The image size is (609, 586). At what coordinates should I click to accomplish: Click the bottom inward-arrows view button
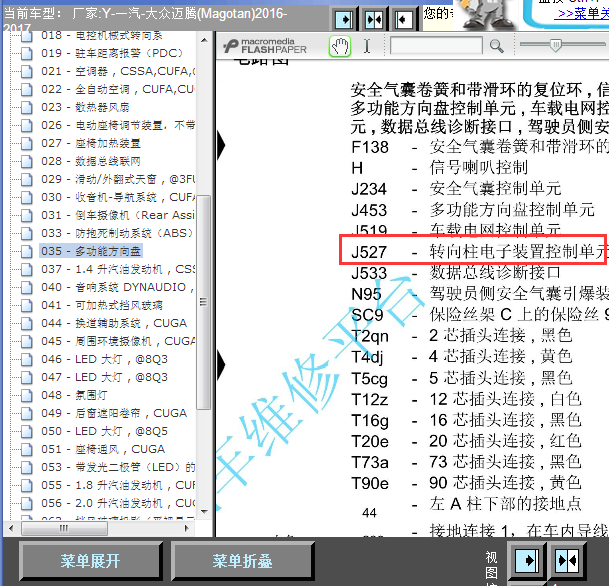pos(567,560)
